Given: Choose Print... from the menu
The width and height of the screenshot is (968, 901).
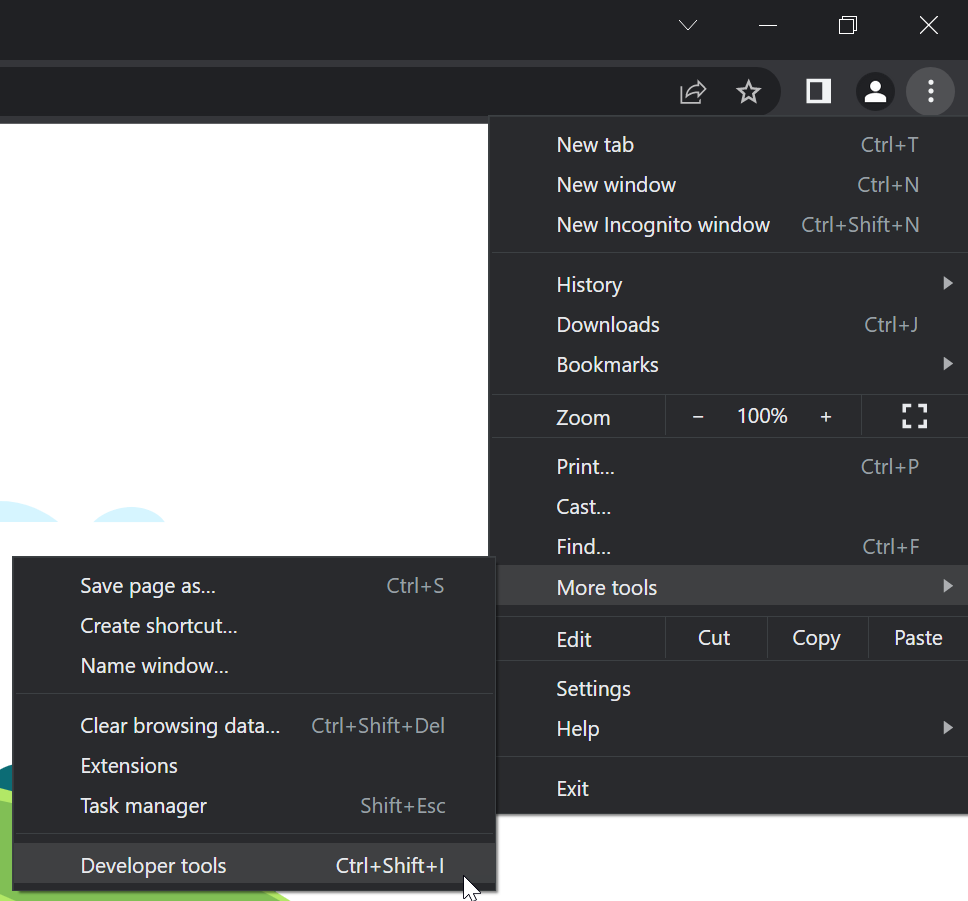Looking at the screenshot, I should pos(731,467).
